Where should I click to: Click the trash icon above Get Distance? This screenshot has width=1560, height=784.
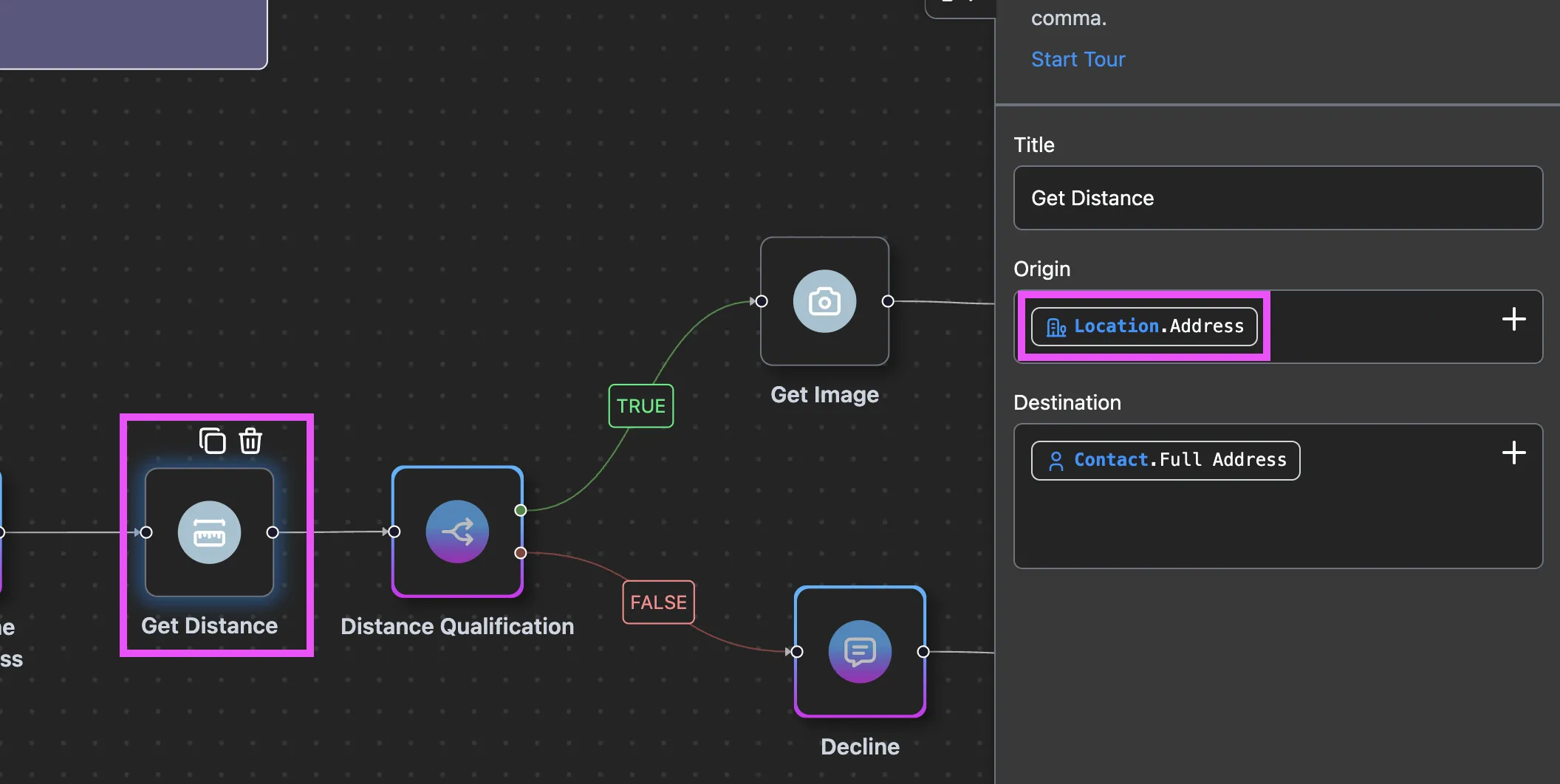(x=250, y=441)
